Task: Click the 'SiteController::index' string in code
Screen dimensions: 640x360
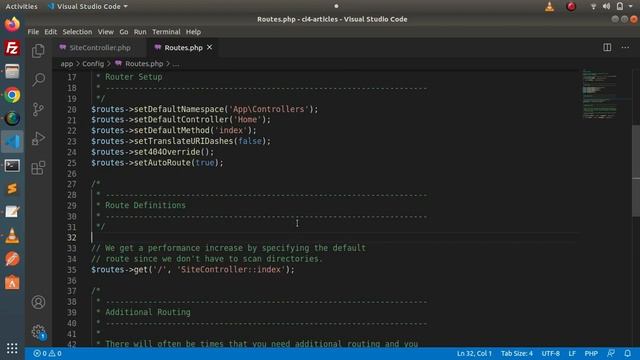Action: tap(231, 270)
